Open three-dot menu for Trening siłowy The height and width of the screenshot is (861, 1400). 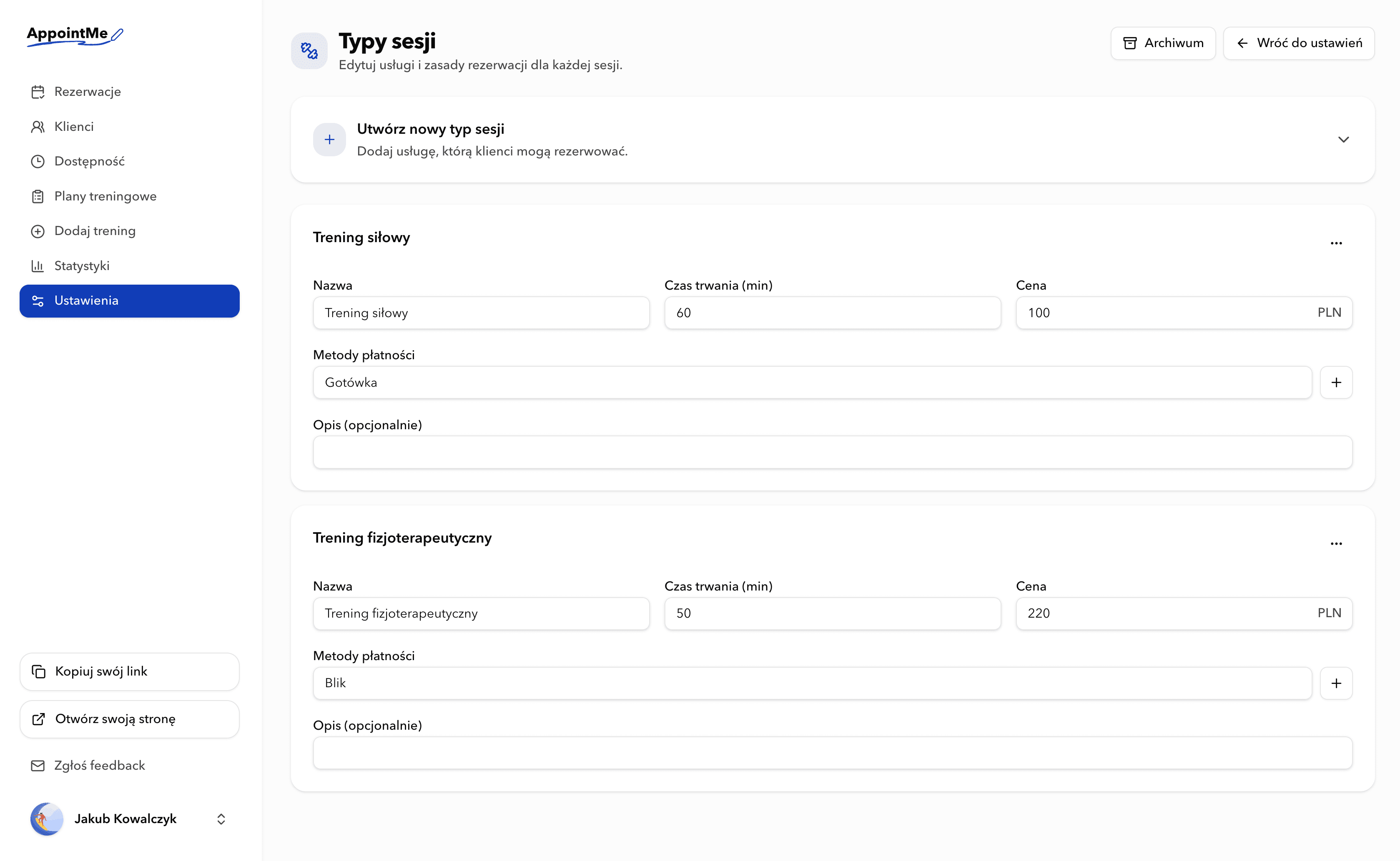[1336, 243]
